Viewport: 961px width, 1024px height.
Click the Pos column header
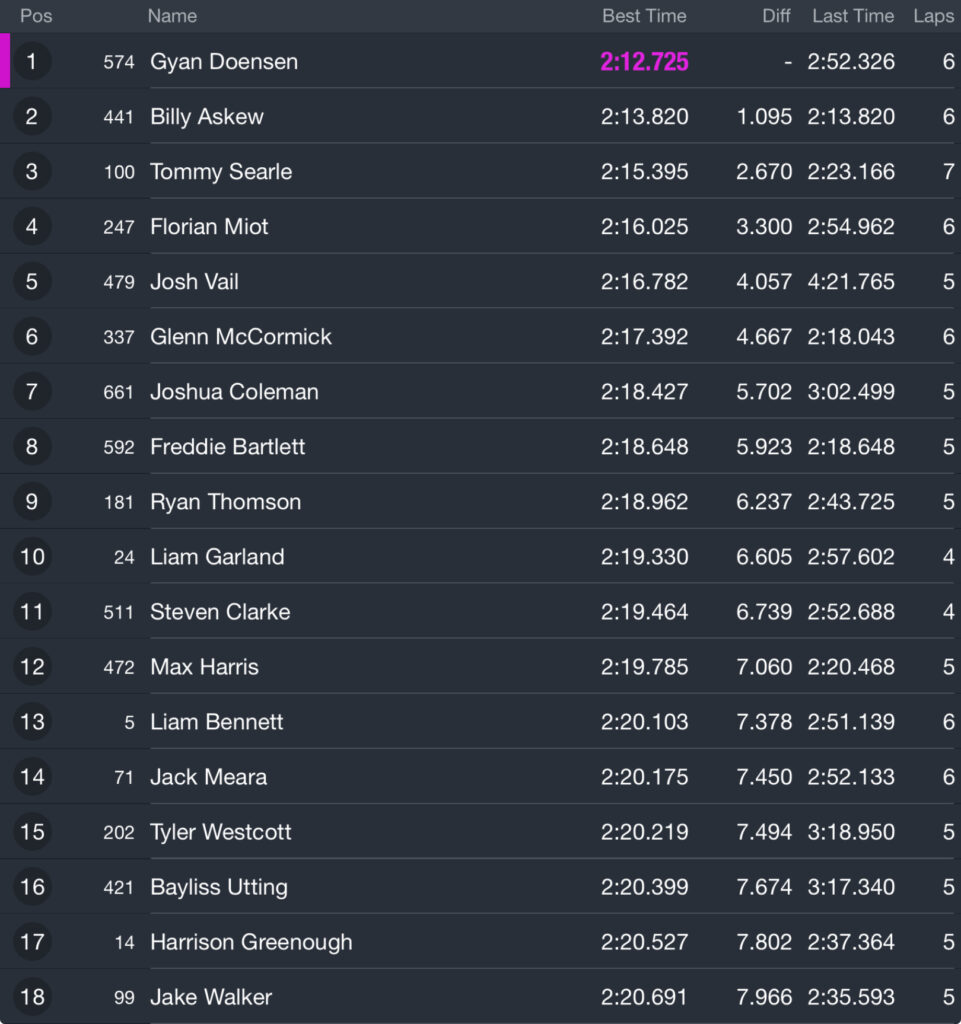point(36,16)
